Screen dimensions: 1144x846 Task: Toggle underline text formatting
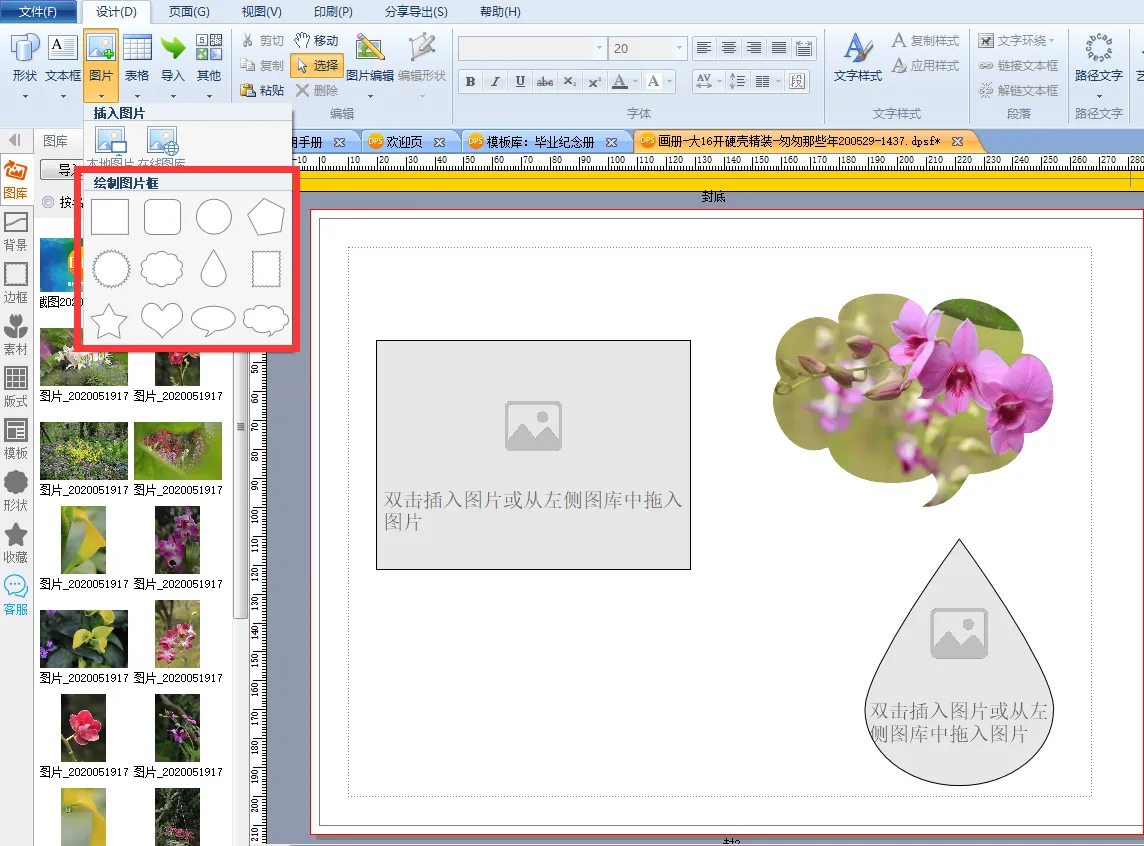pos(520,81)
